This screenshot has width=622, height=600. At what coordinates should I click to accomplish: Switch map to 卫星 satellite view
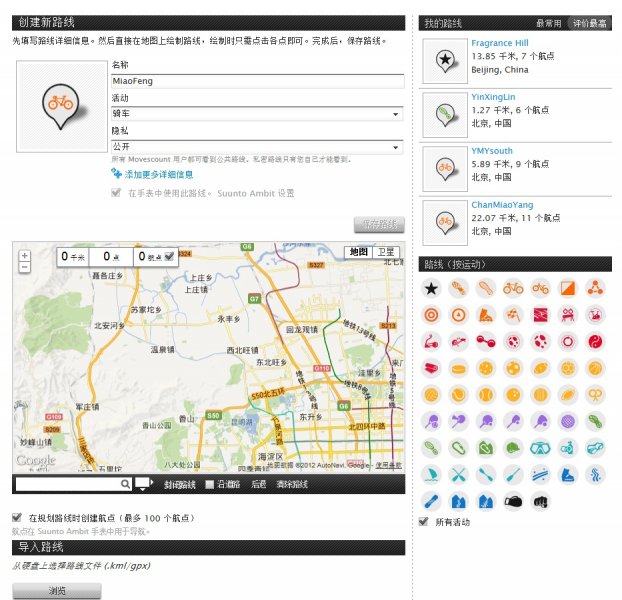(x=386, y=252)
